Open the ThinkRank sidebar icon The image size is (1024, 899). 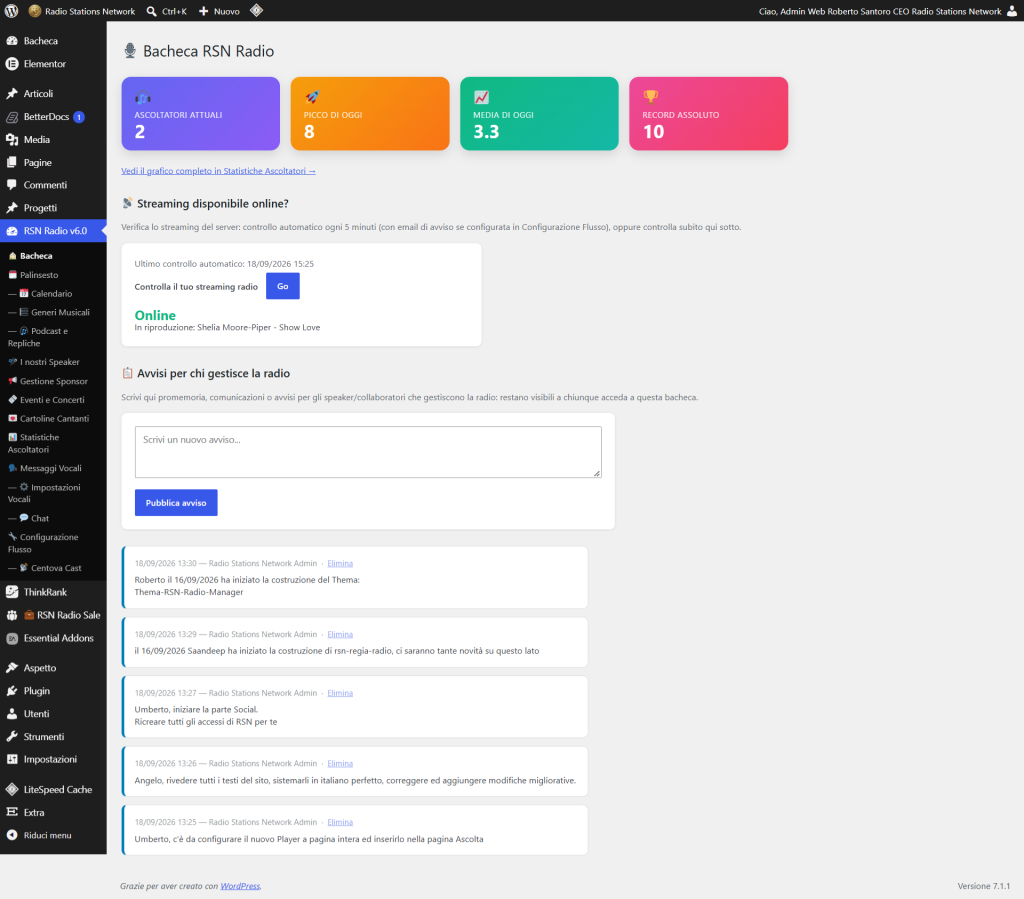[x=12, y=592]
